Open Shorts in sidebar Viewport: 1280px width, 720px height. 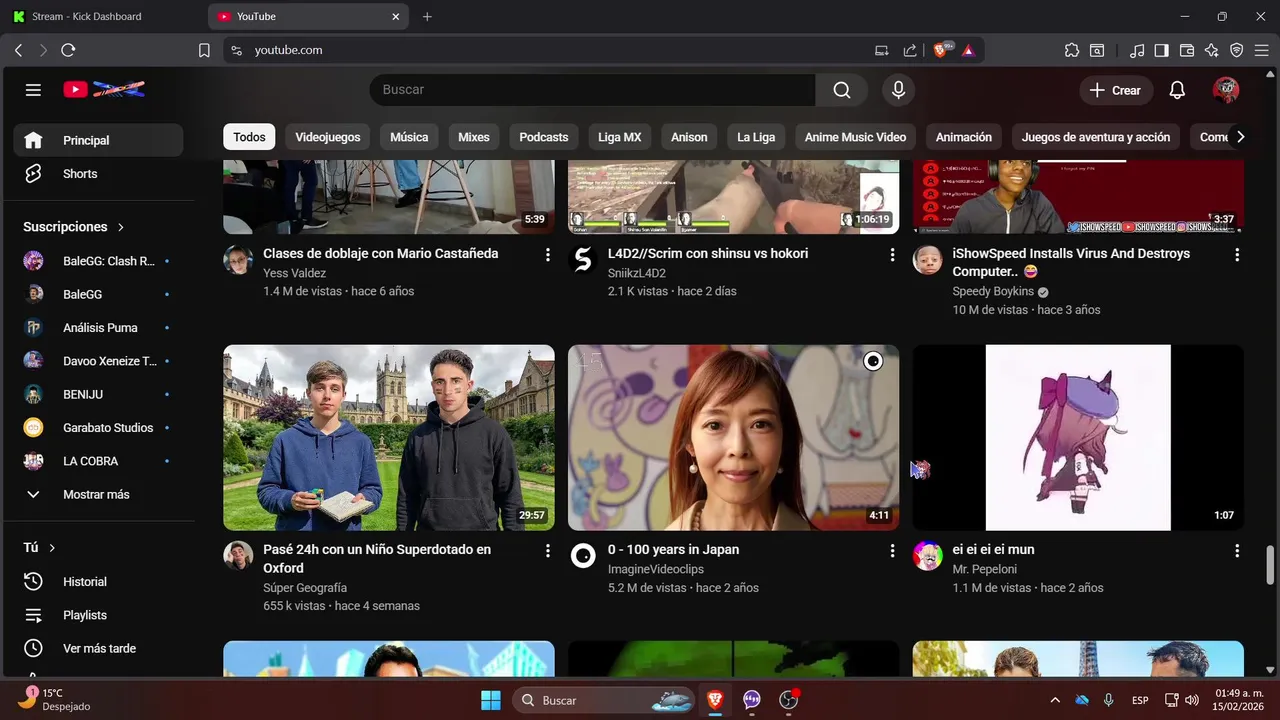tap(98, 173)
